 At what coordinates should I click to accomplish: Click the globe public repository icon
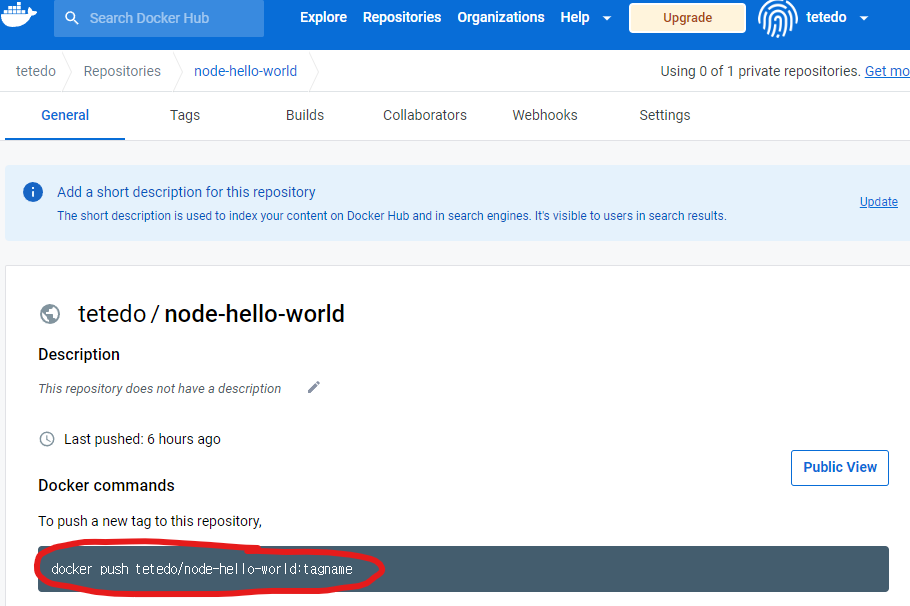(x=50, y=314)
